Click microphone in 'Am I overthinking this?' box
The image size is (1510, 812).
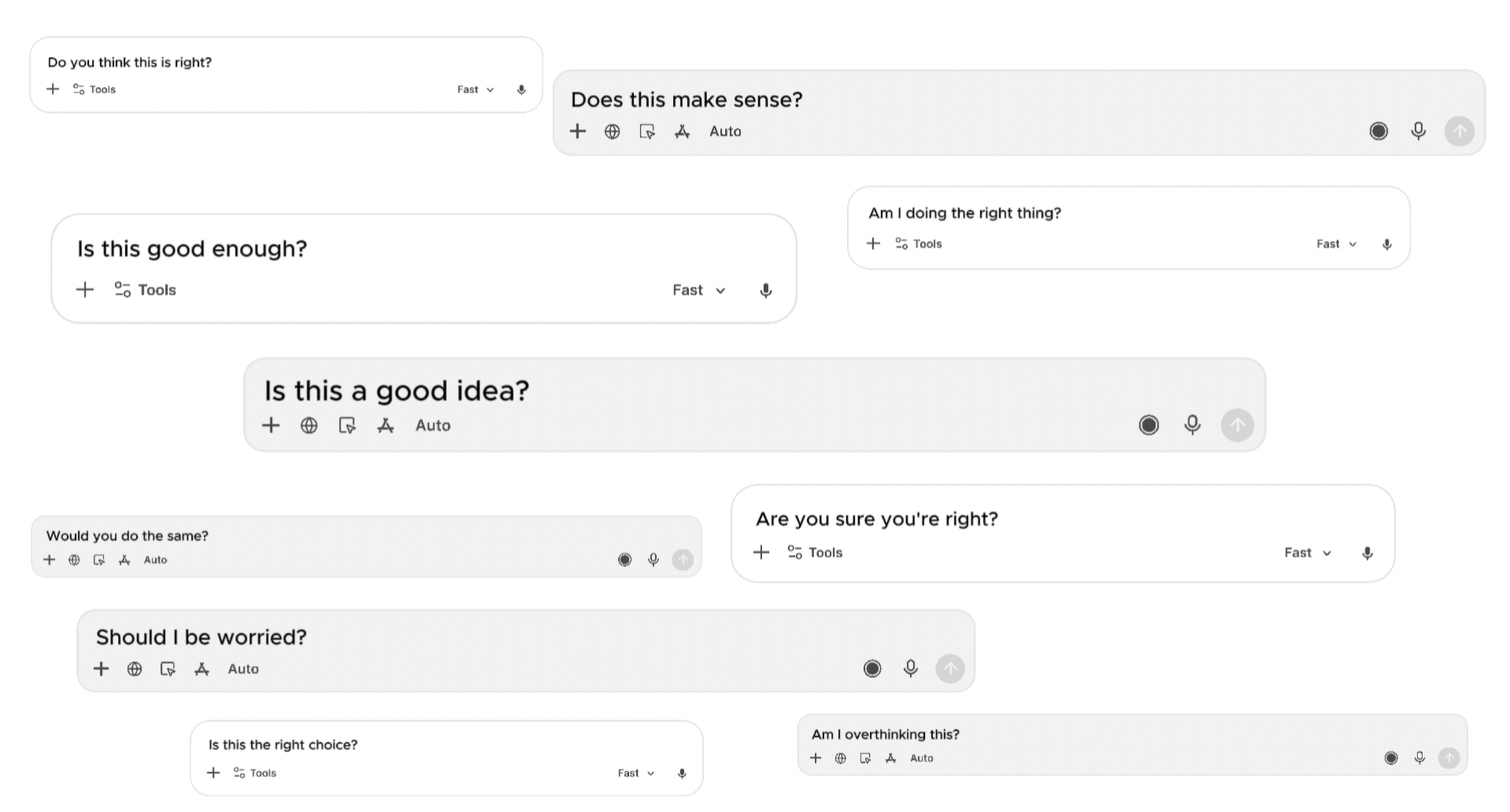1419,758
